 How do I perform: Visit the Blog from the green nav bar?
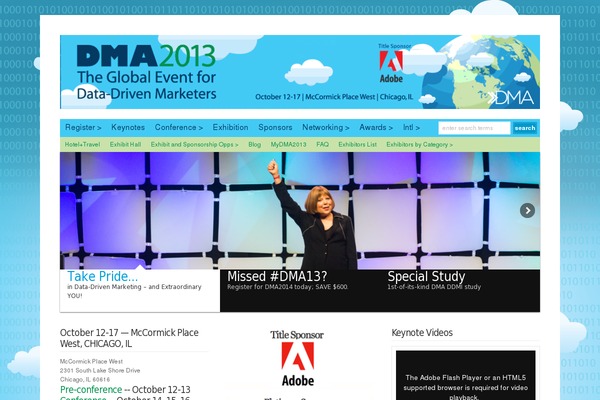point(254,145)
